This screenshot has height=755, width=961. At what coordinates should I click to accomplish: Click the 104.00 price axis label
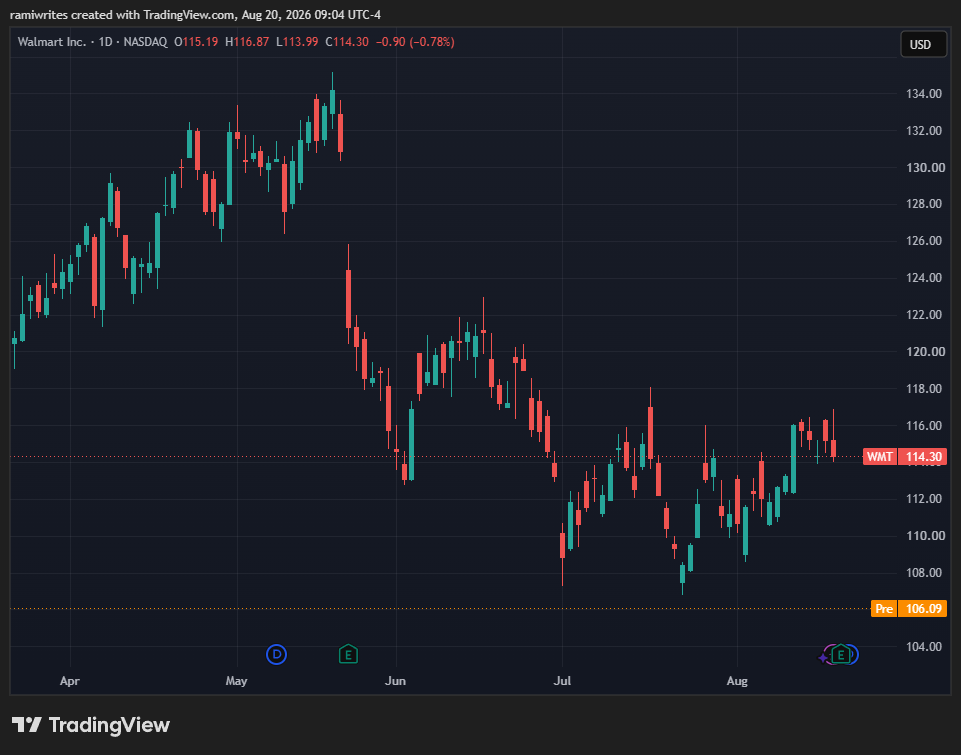924,647
